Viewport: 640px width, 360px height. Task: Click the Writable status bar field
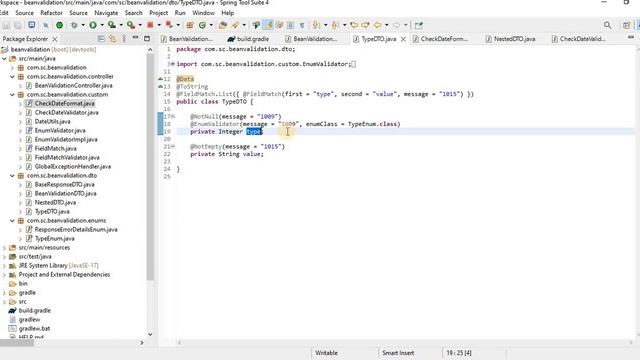click(x=327, y=353)
